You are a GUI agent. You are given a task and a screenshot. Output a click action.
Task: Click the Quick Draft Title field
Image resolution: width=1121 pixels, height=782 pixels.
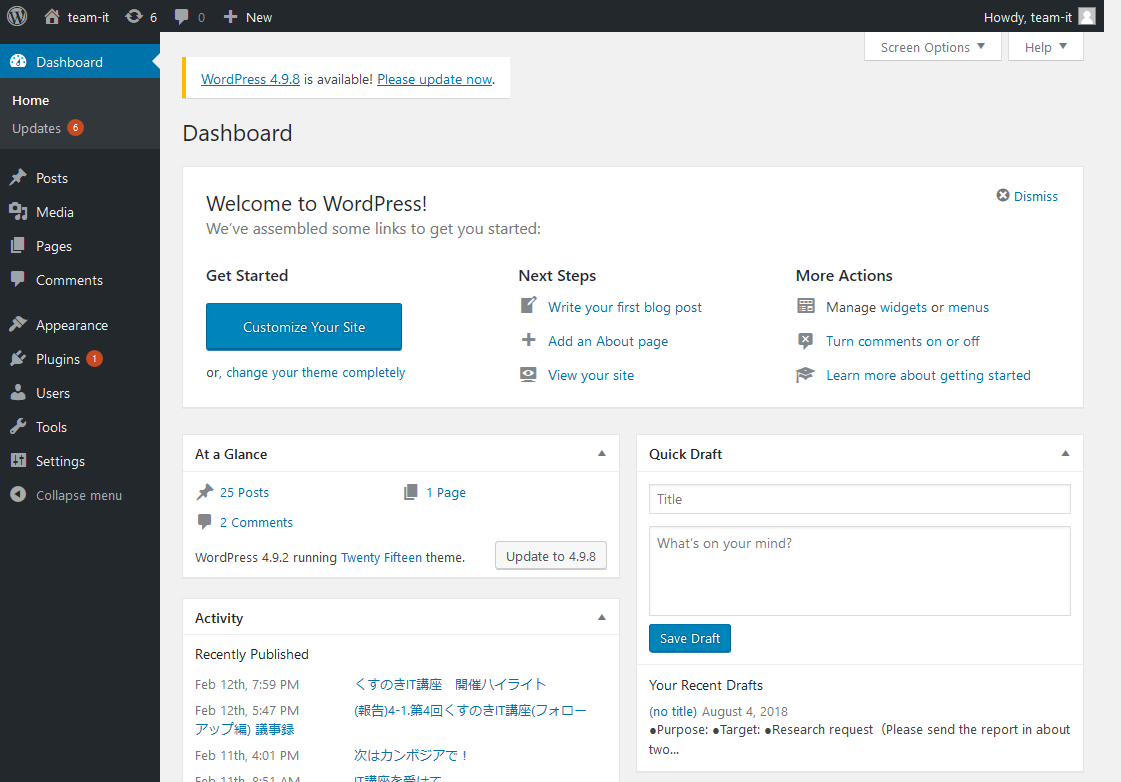point(859,499)
